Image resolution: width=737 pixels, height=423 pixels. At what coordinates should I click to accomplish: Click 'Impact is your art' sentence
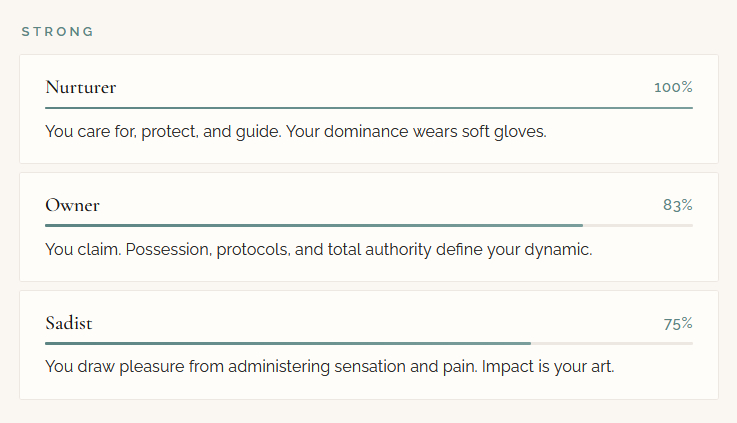[x=548, y=367]
